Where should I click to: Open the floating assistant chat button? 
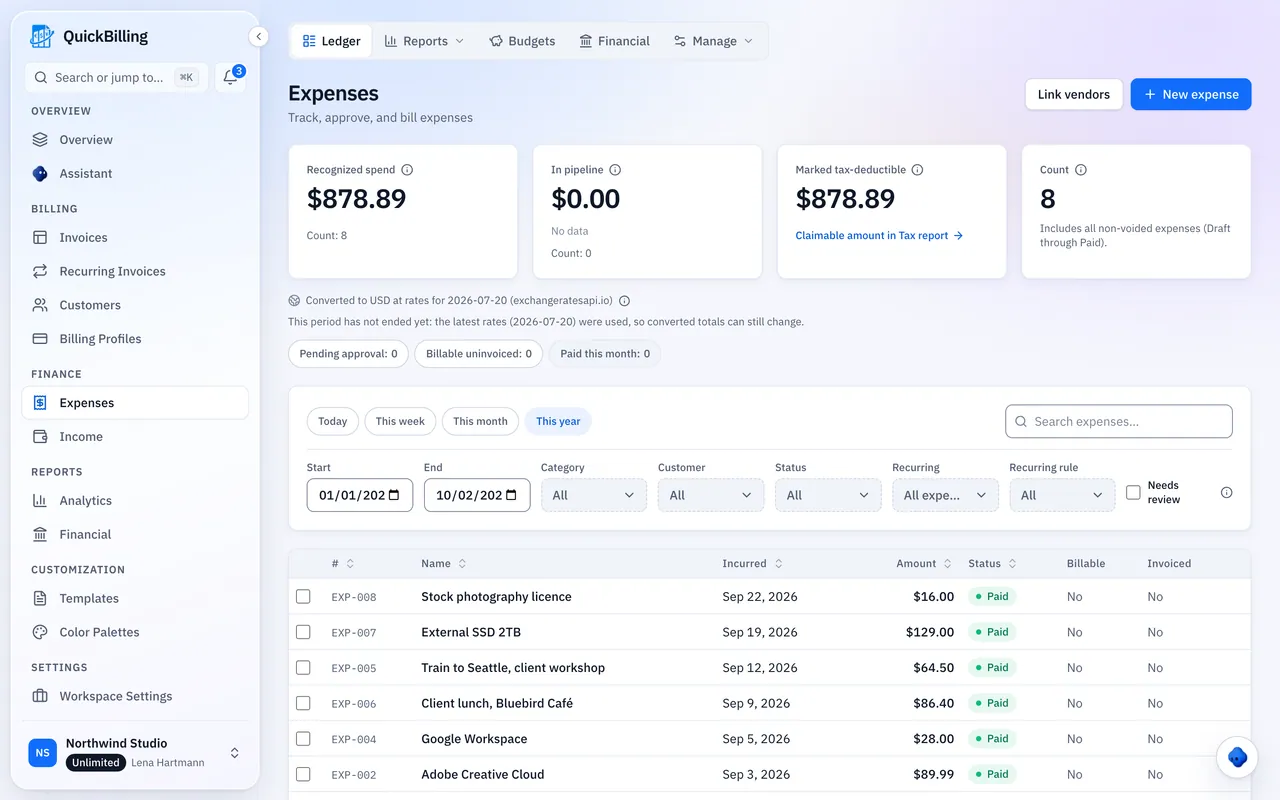click(x=1237, y=757)
